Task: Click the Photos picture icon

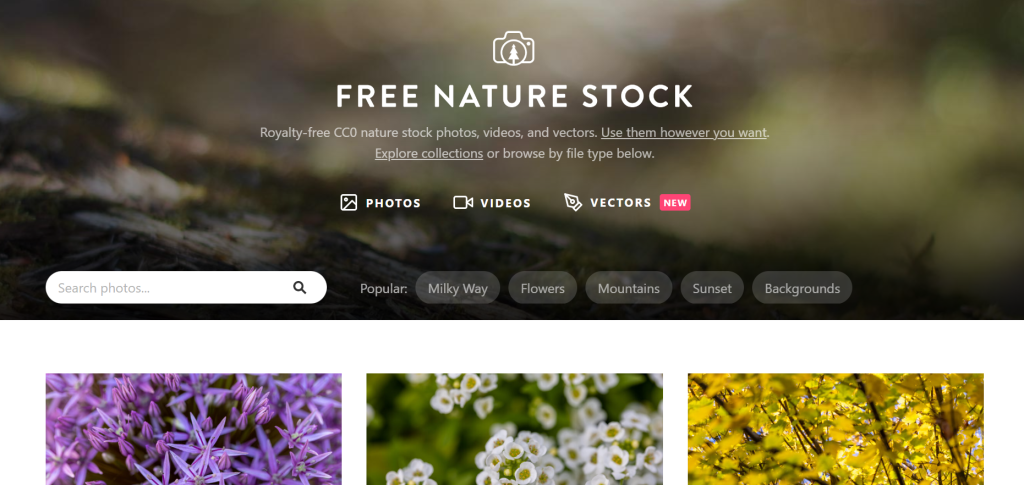Action: click(x=349, y=203)
